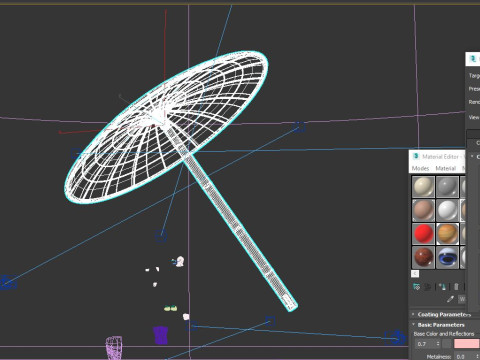This screenshot has width=480, height=360.
Task: Click the sample slots scroll-left arrow button
Action: pyautogui.click(x=415, y=274)
